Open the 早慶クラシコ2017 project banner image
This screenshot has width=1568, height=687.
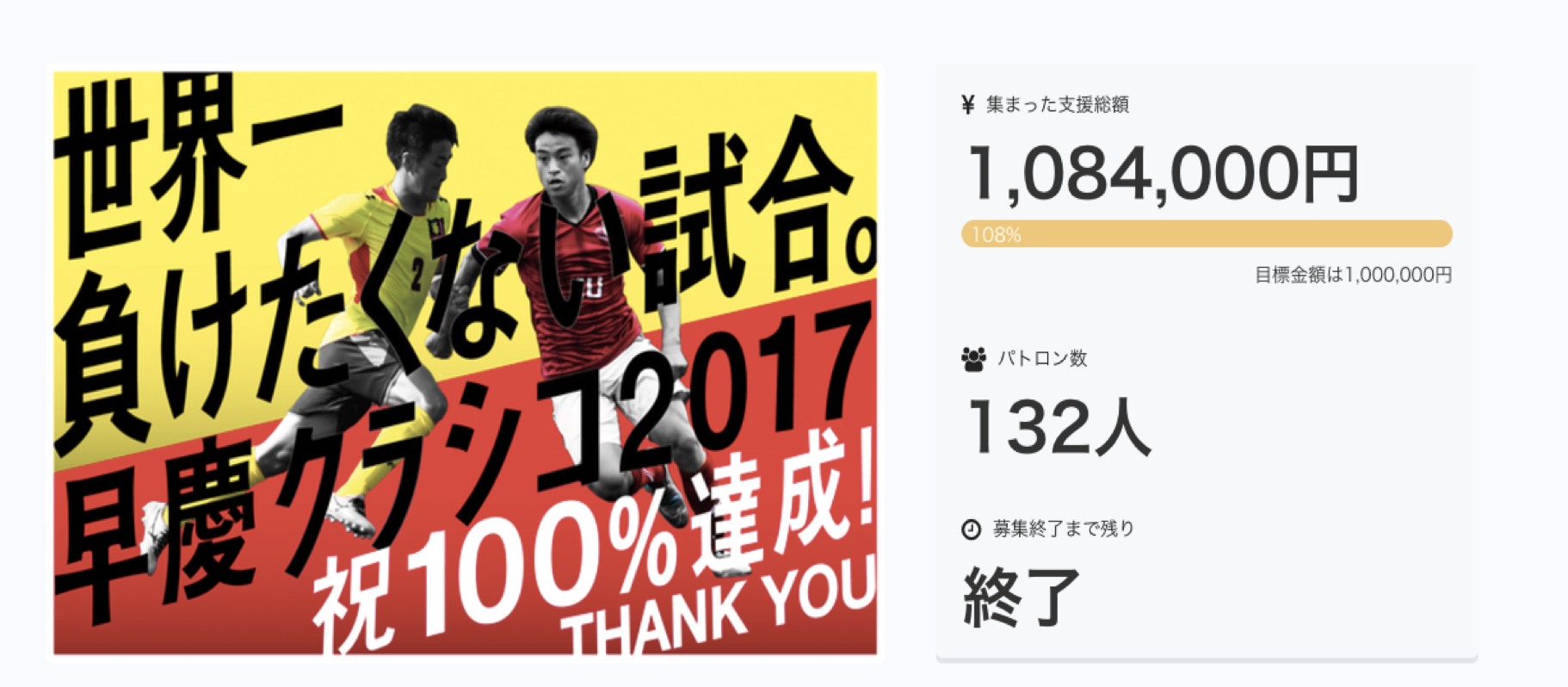466,362
